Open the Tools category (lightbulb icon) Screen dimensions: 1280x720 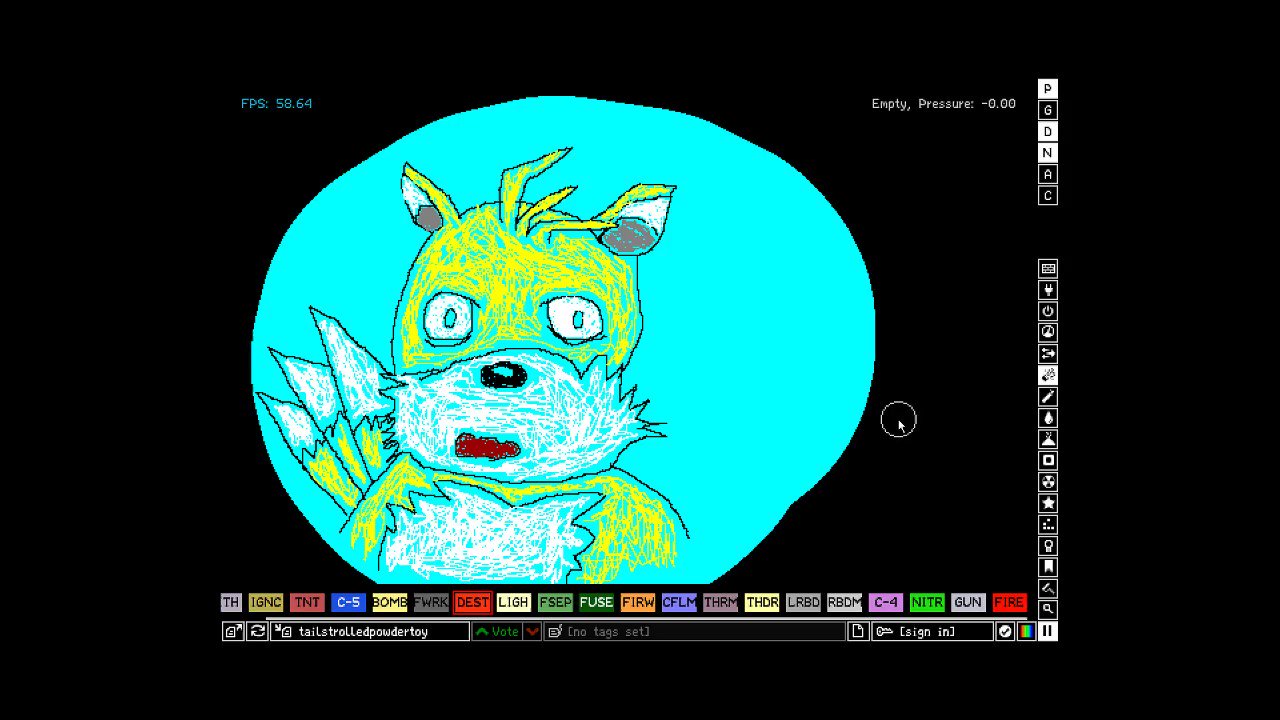coord(1048,546)
